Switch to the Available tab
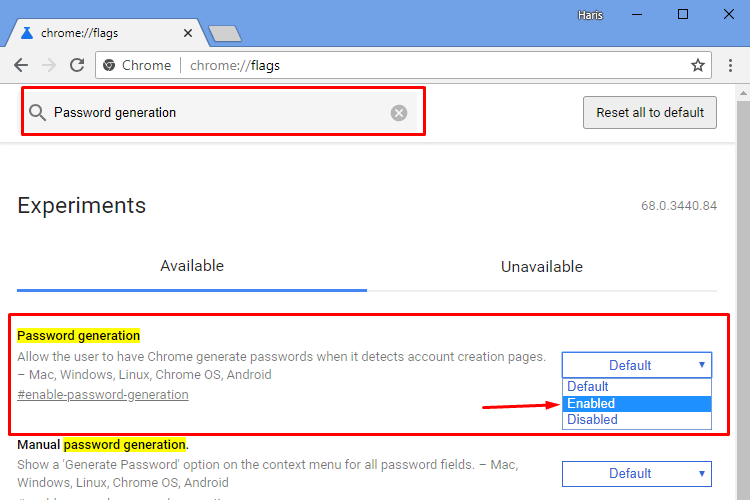The width and height of the screenshot is (750, 500). coord(192,266)
